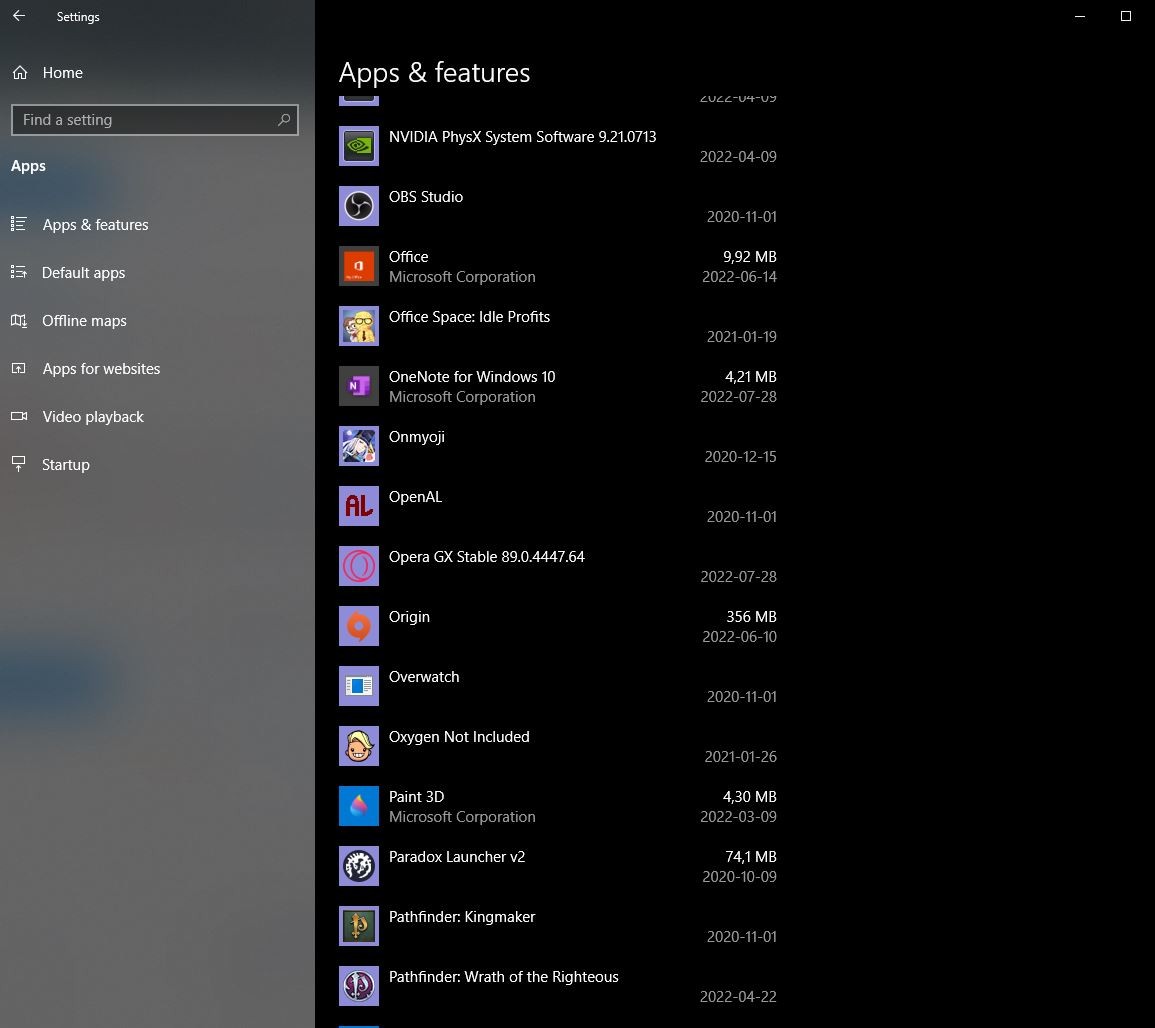
Task: Click the 2021-01-26 install date
Action: 740,756
